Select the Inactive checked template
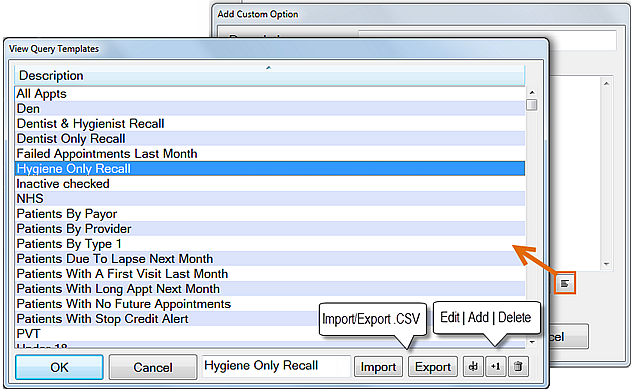The image size is (631, 389). [270, 184]
